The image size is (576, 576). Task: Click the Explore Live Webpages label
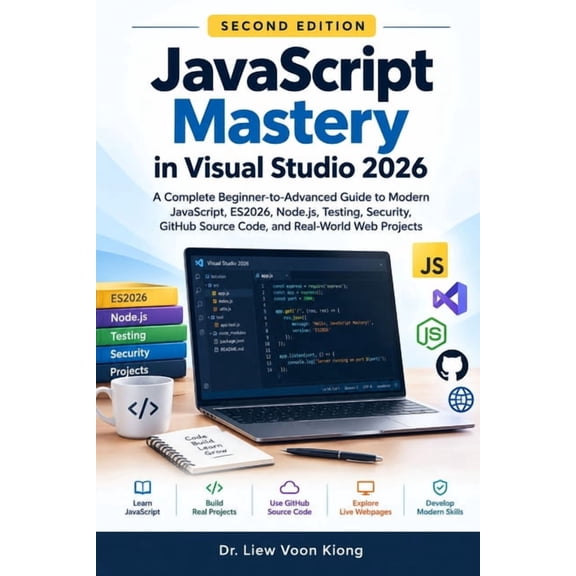[x=366, y=507]
